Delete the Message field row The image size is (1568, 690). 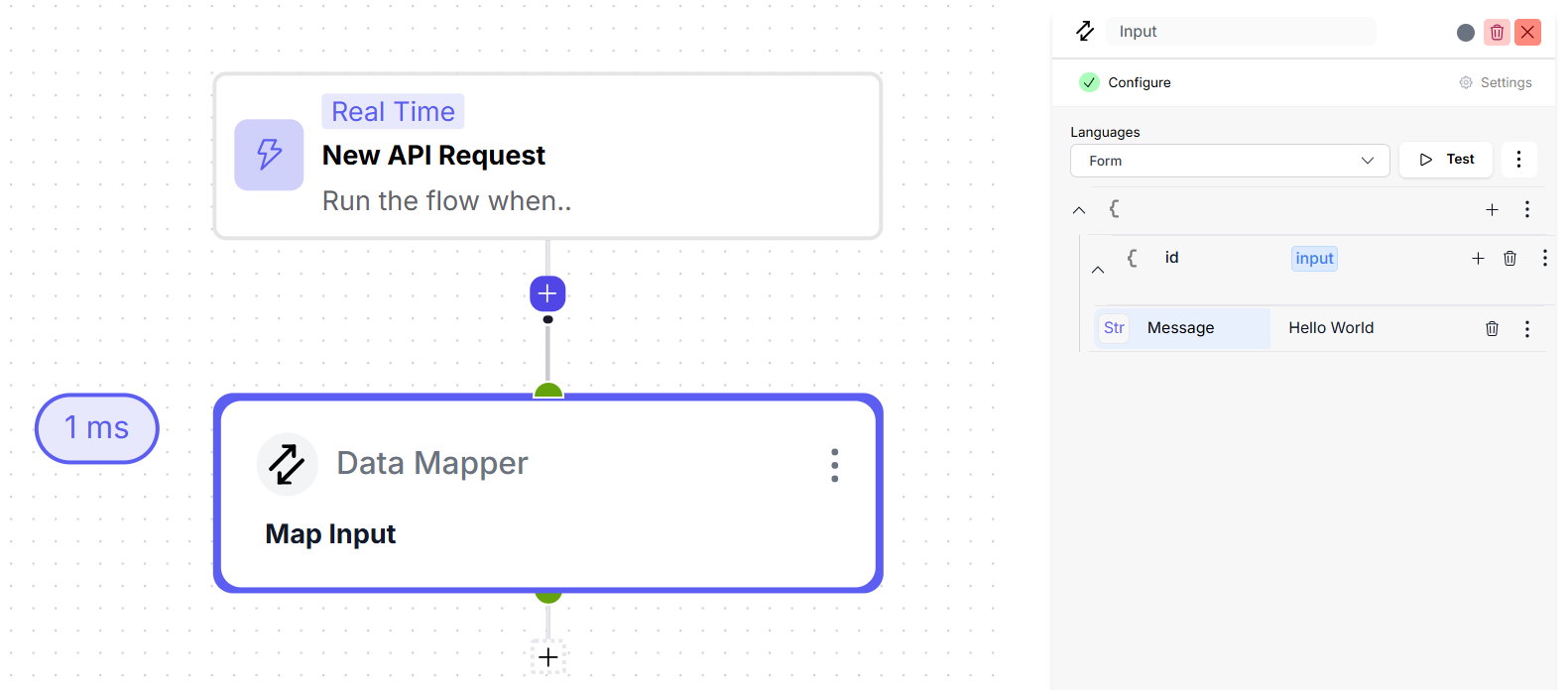(x=1492, y=329)
